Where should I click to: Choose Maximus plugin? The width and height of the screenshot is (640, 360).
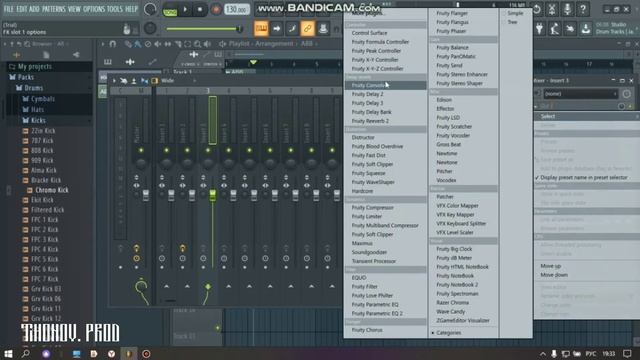362,243
